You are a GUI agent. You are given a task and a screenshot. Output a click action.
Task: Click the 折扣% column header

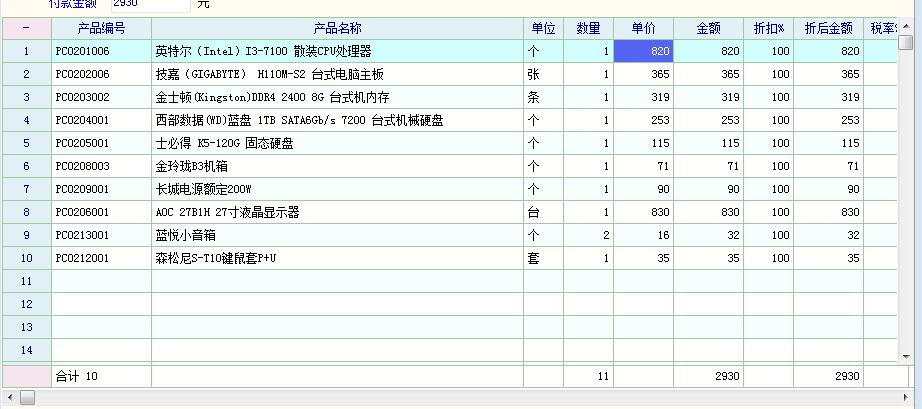click(x=768, y=28)
